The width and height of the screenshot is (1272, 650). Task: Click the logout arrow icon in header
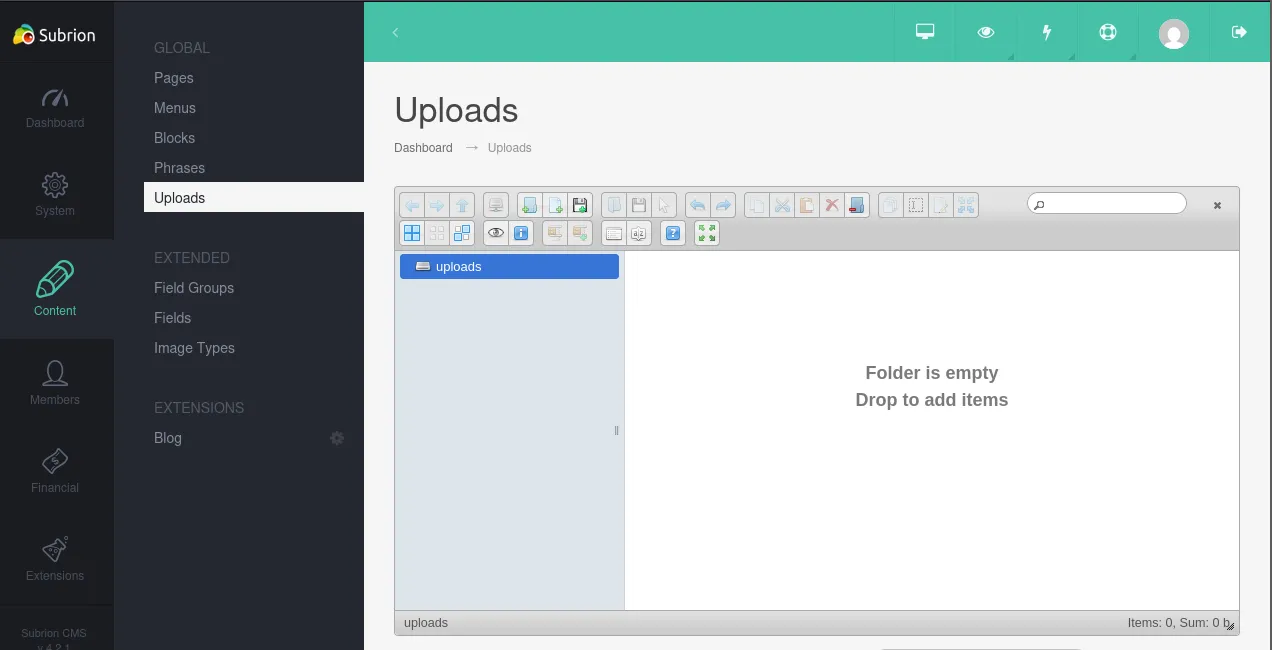pyautogui.click(x=1239, y=32)
